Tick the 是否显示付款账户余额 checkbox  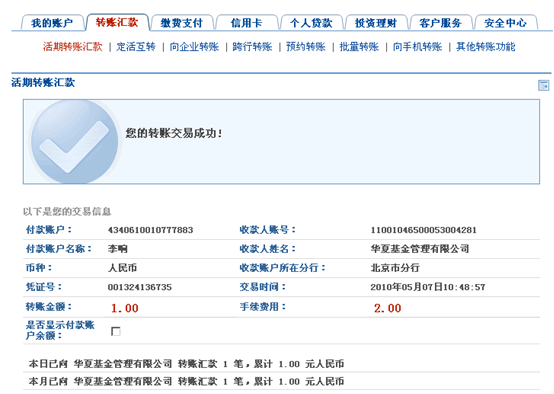point(116,331)
